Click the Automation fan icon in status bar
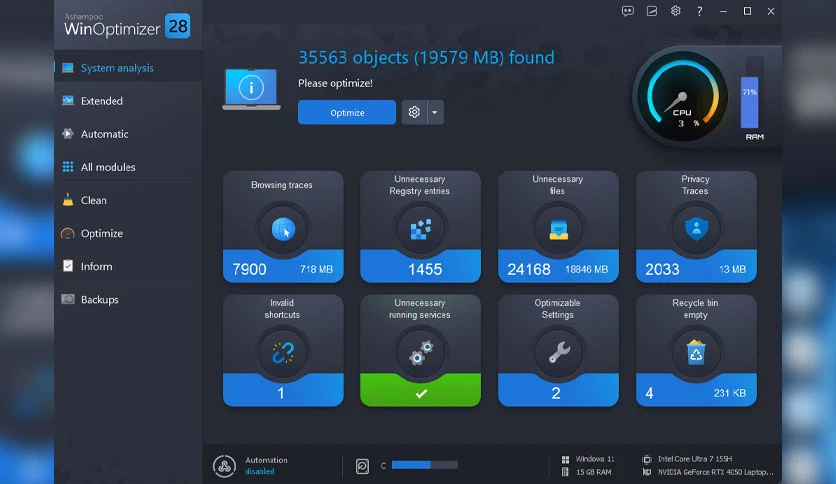Screen dimensions: 836x484 (224, 466)
